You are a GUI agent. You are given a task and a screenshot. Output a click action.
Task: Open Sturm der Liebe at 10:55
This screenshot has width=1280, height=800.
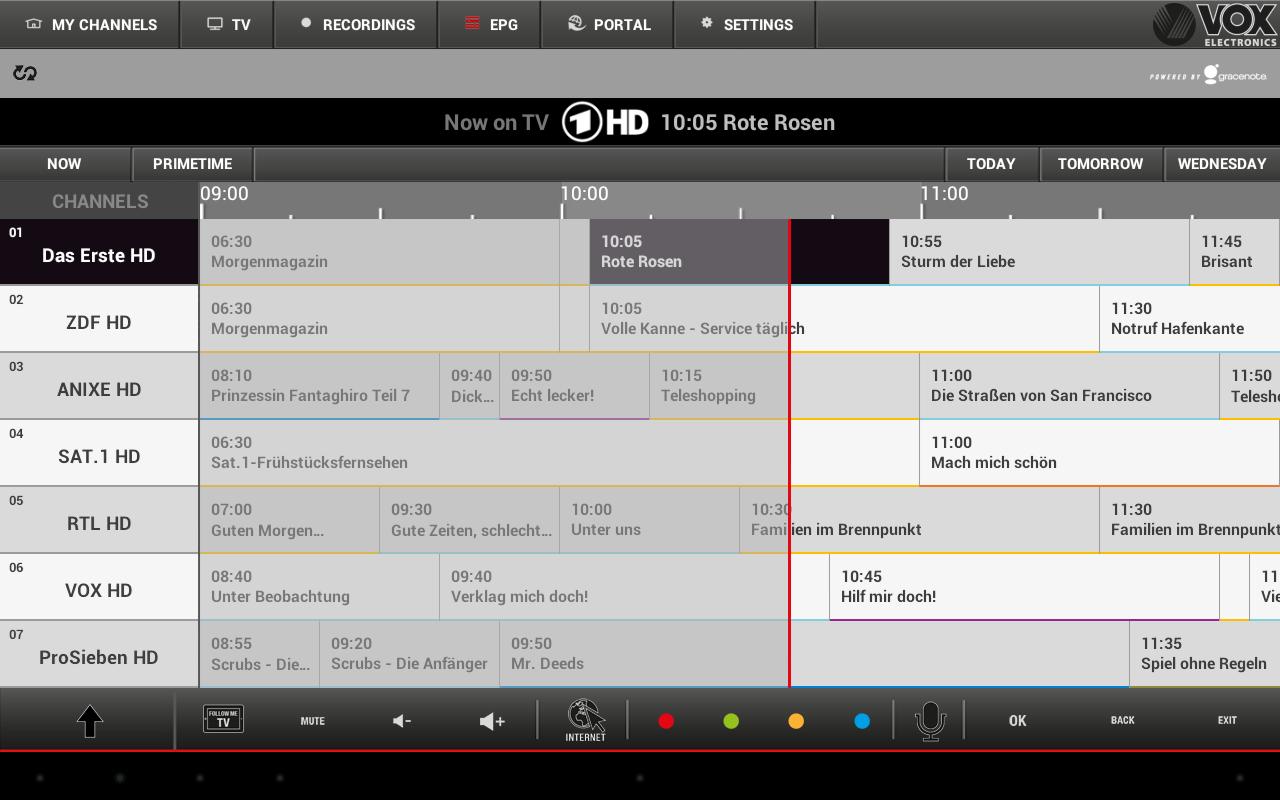(x=1039, y=252)
